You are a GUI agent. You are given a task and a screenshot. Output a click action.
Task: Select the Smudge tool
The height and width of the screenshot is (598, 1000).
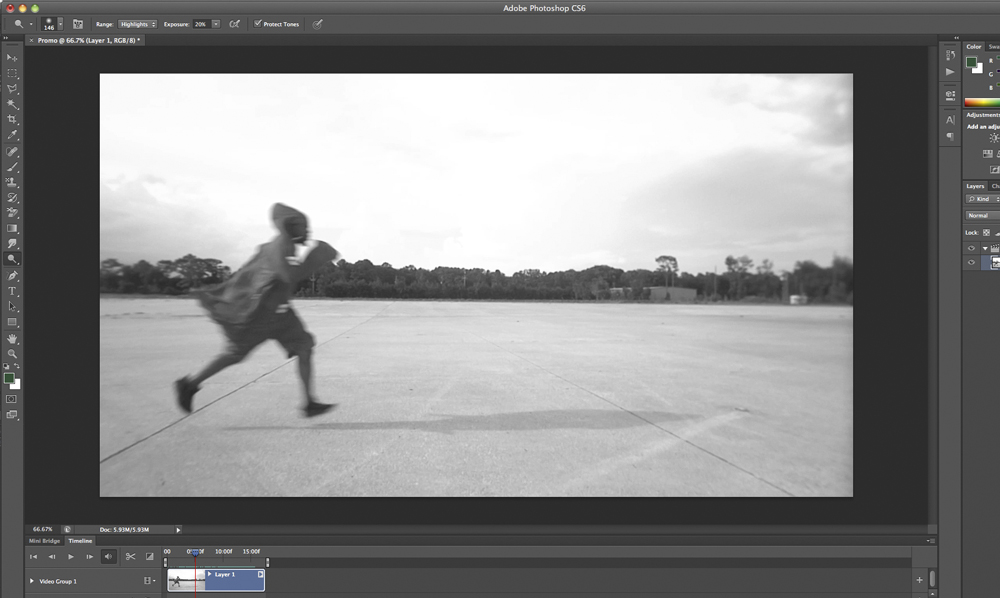[x=12, y=244]
